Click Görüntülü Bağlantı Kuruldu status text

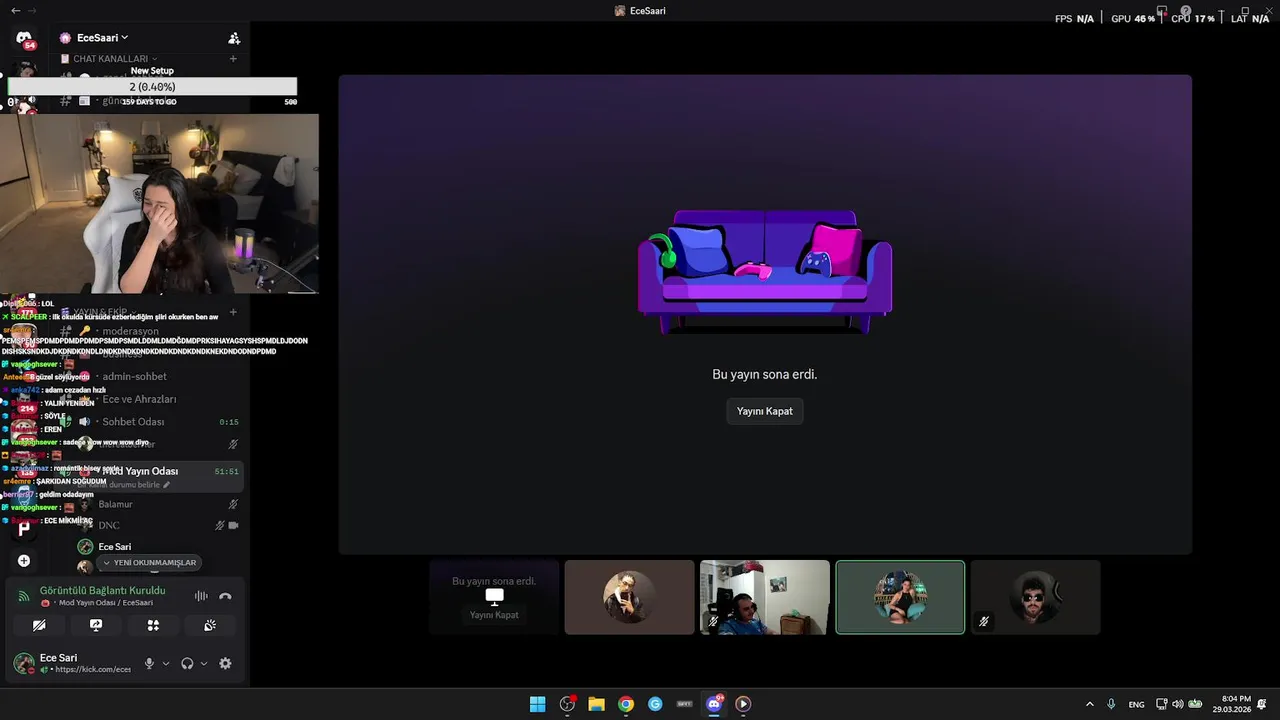point(102,590)
